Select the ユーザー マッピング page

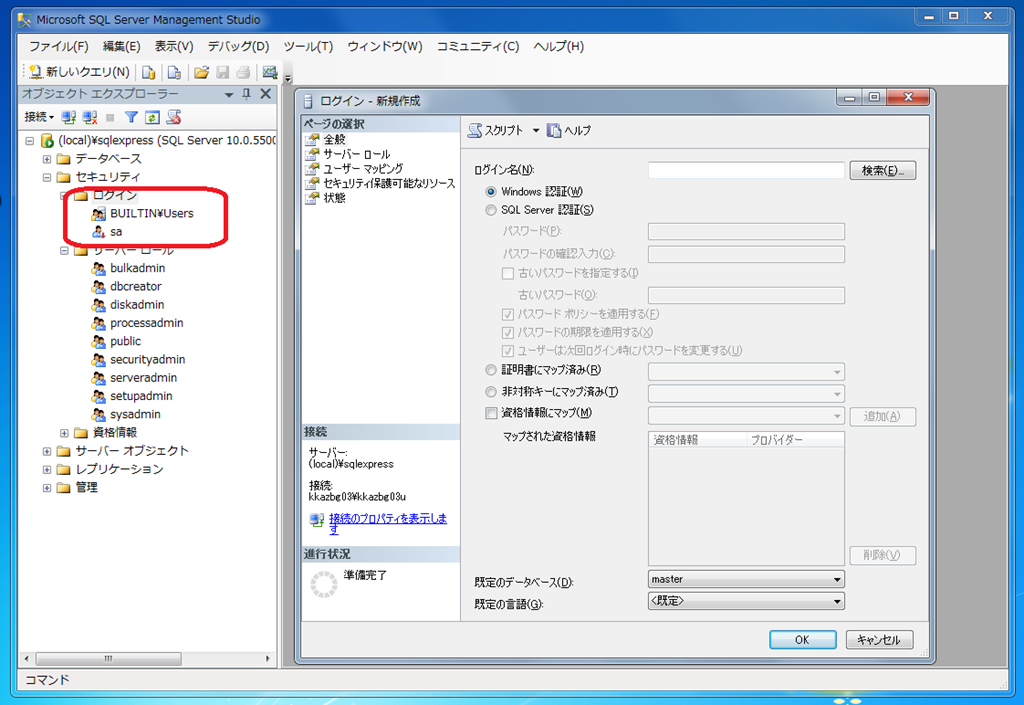363,168
